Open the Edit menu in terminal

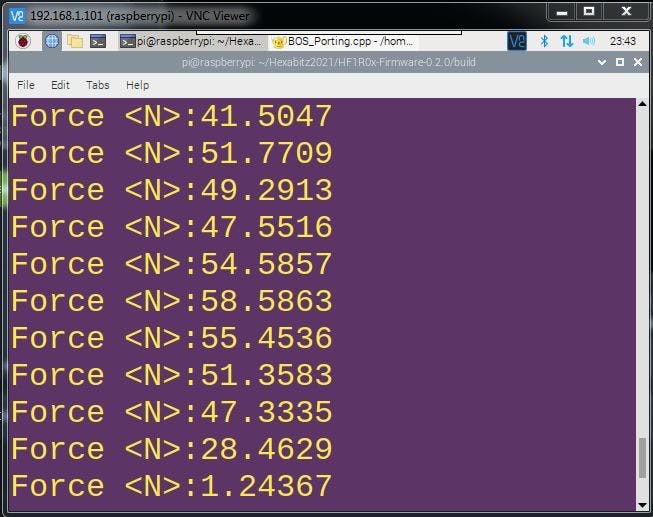click(60, 85)
